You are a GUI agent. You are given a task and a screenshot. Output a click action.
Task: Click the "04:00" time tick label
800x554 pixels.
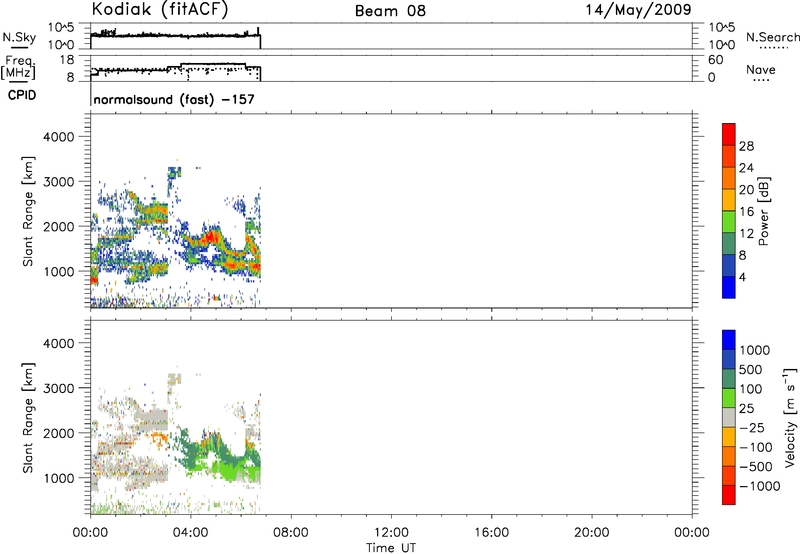coord(190,533)
